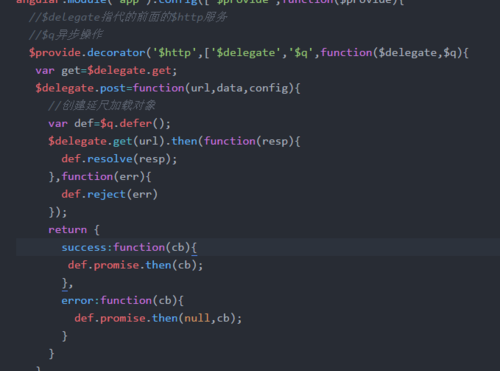This screenshot has height=371, width=500.
Task: Click the highlighted success:function(cb) line
Action: coord(258,247)
